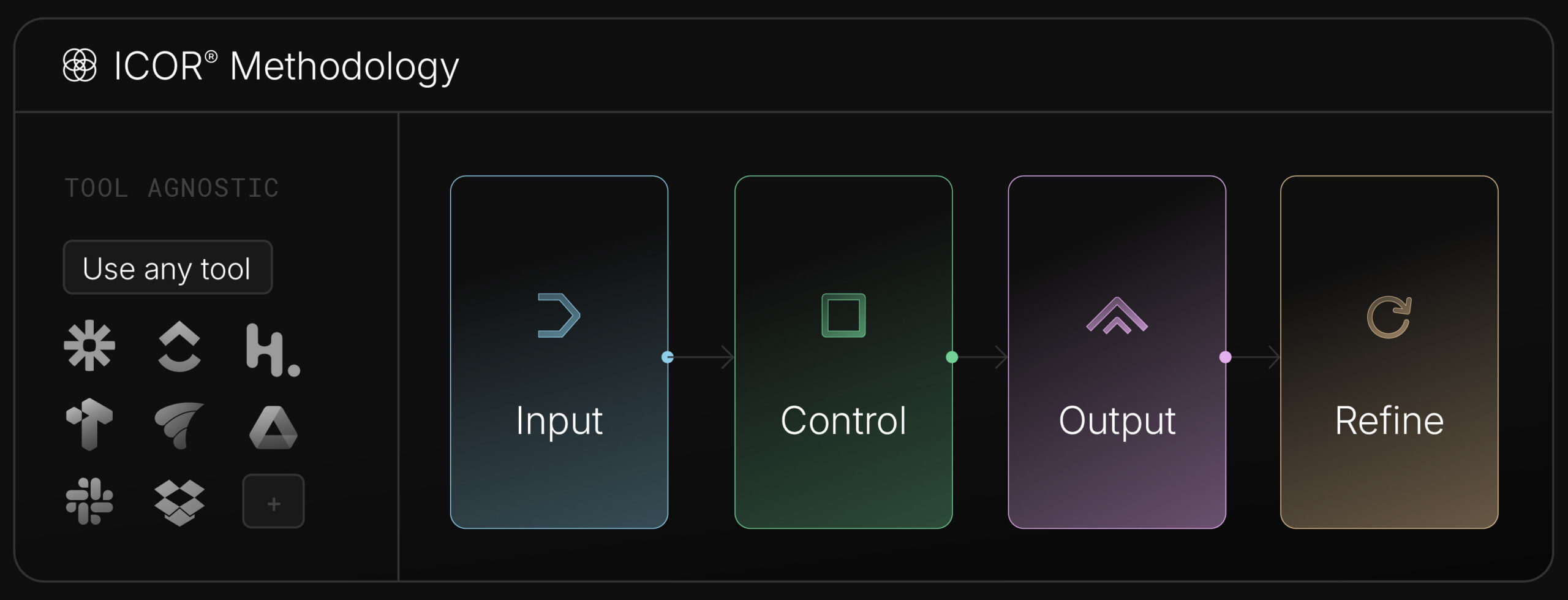Click the plus button to add tool
Viewport: 1568px width, 600px height.
273,502
